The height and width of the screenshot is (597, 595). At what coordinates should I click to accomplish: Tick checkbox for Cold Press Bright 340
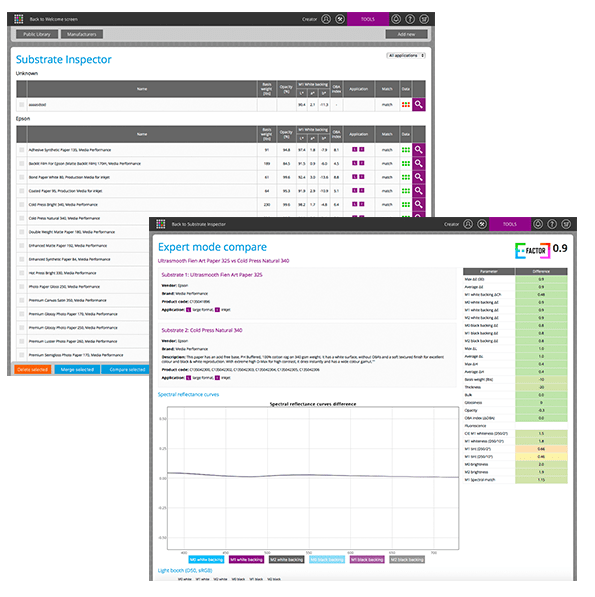click(x=22, y=204)
